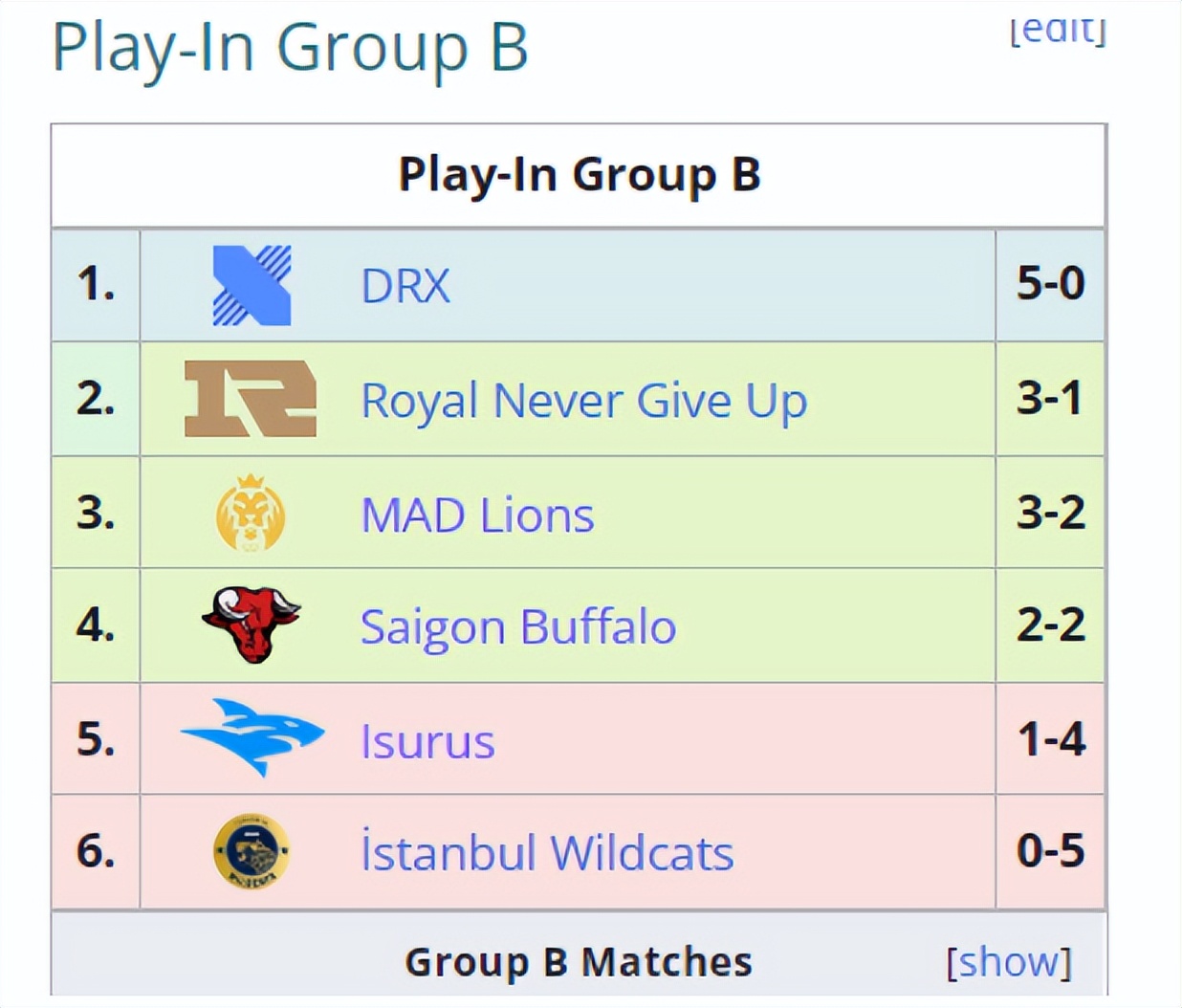Click the Play-In Group B table header

click(579, 175)
